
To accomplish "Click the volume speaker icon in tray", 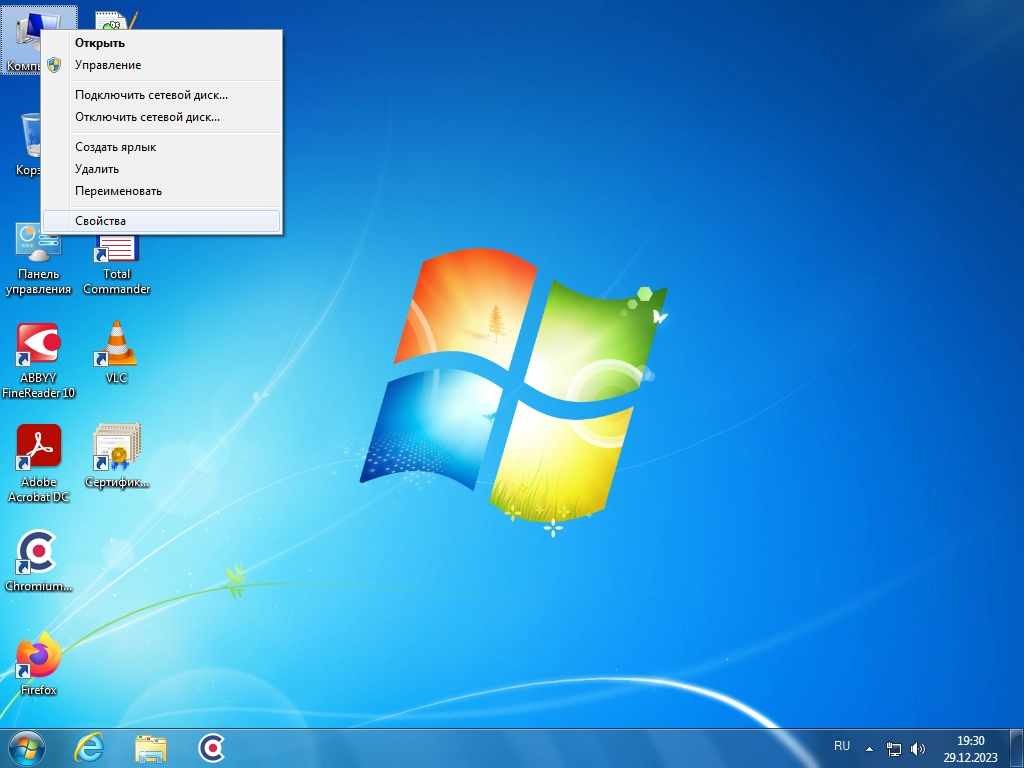I will coord(918,748).
